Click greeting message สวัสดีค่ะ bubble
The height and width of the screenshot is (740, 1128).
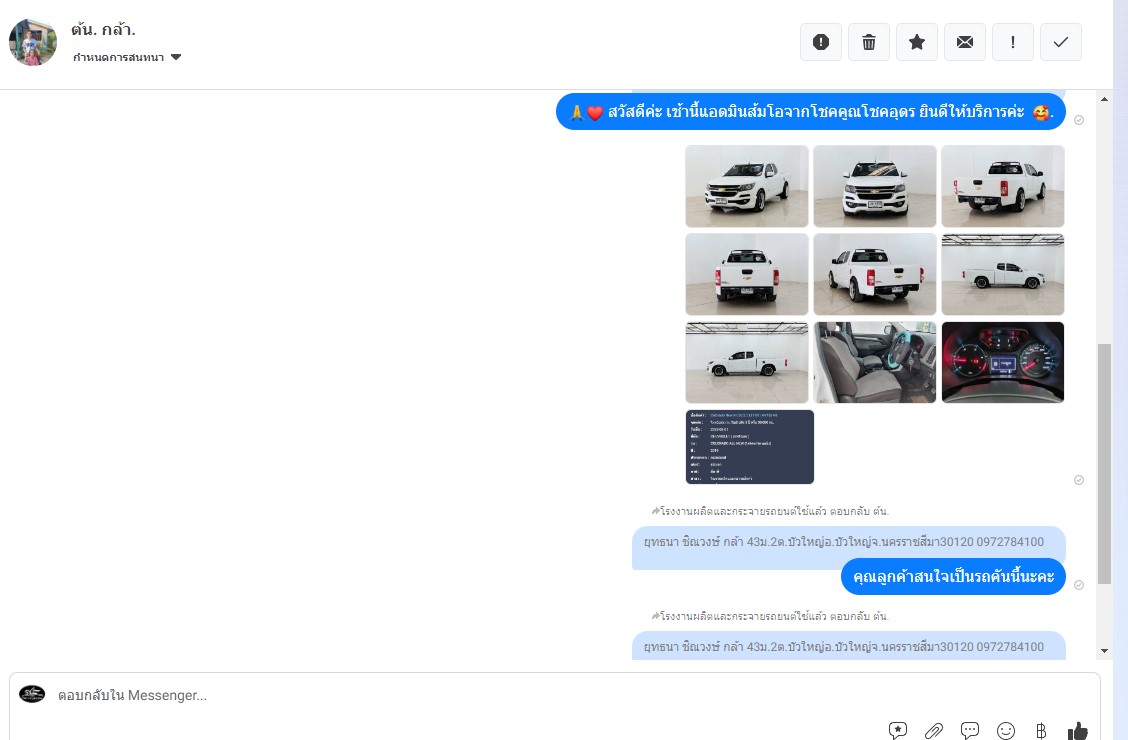811,112
